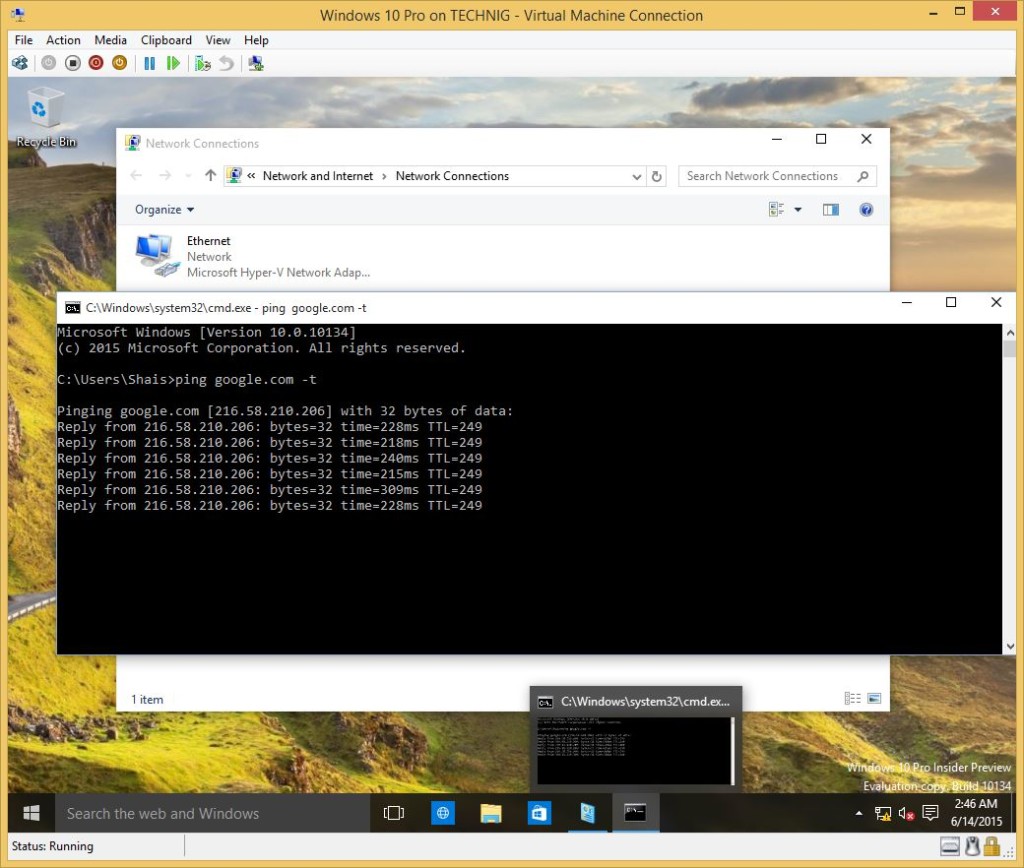Send Ctrl+Alt+Delete to the virtual machine
Viewport: 1024px width, 868px height.
(x=19, y=62)
